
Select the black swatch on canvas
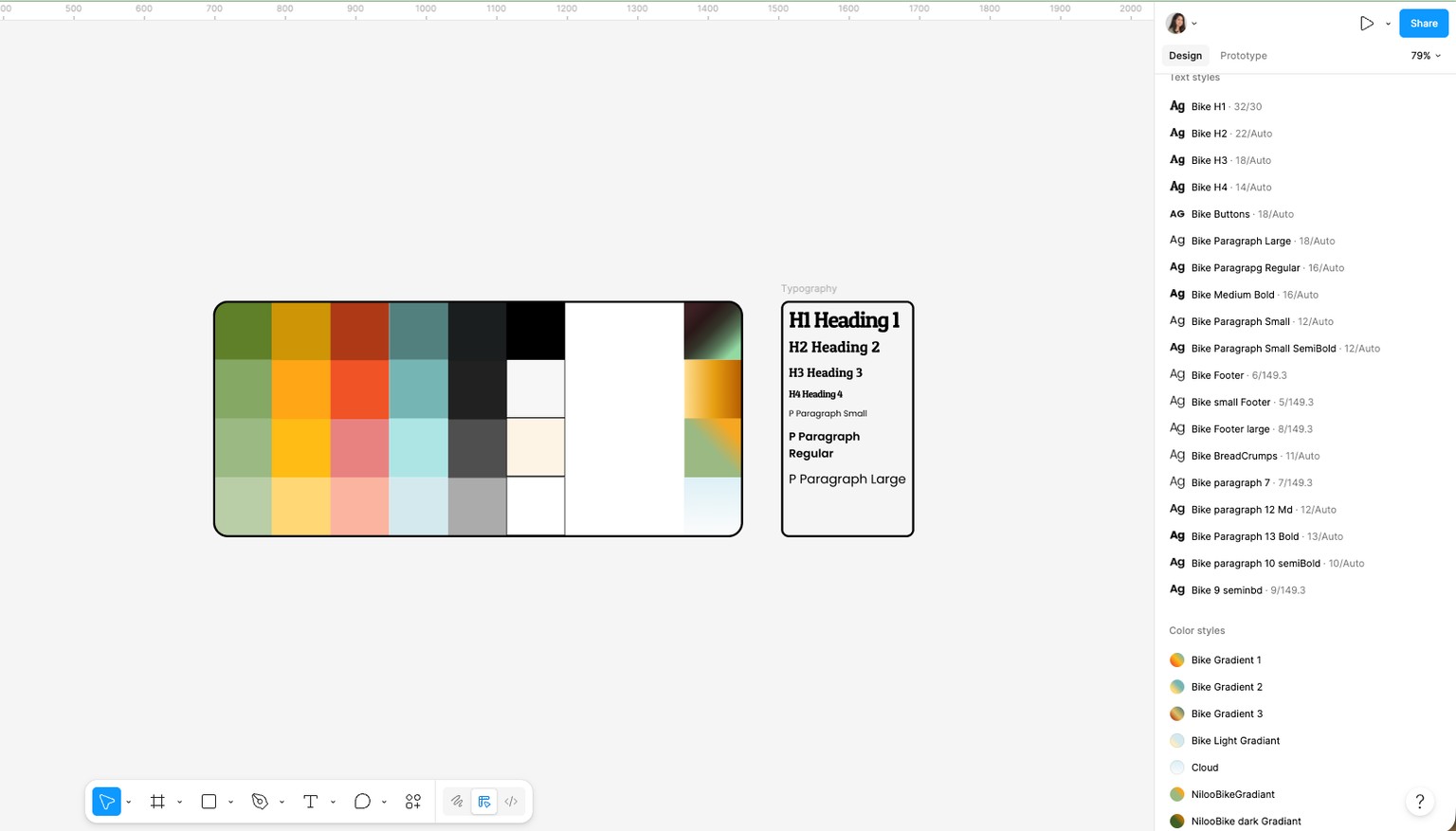536,331
